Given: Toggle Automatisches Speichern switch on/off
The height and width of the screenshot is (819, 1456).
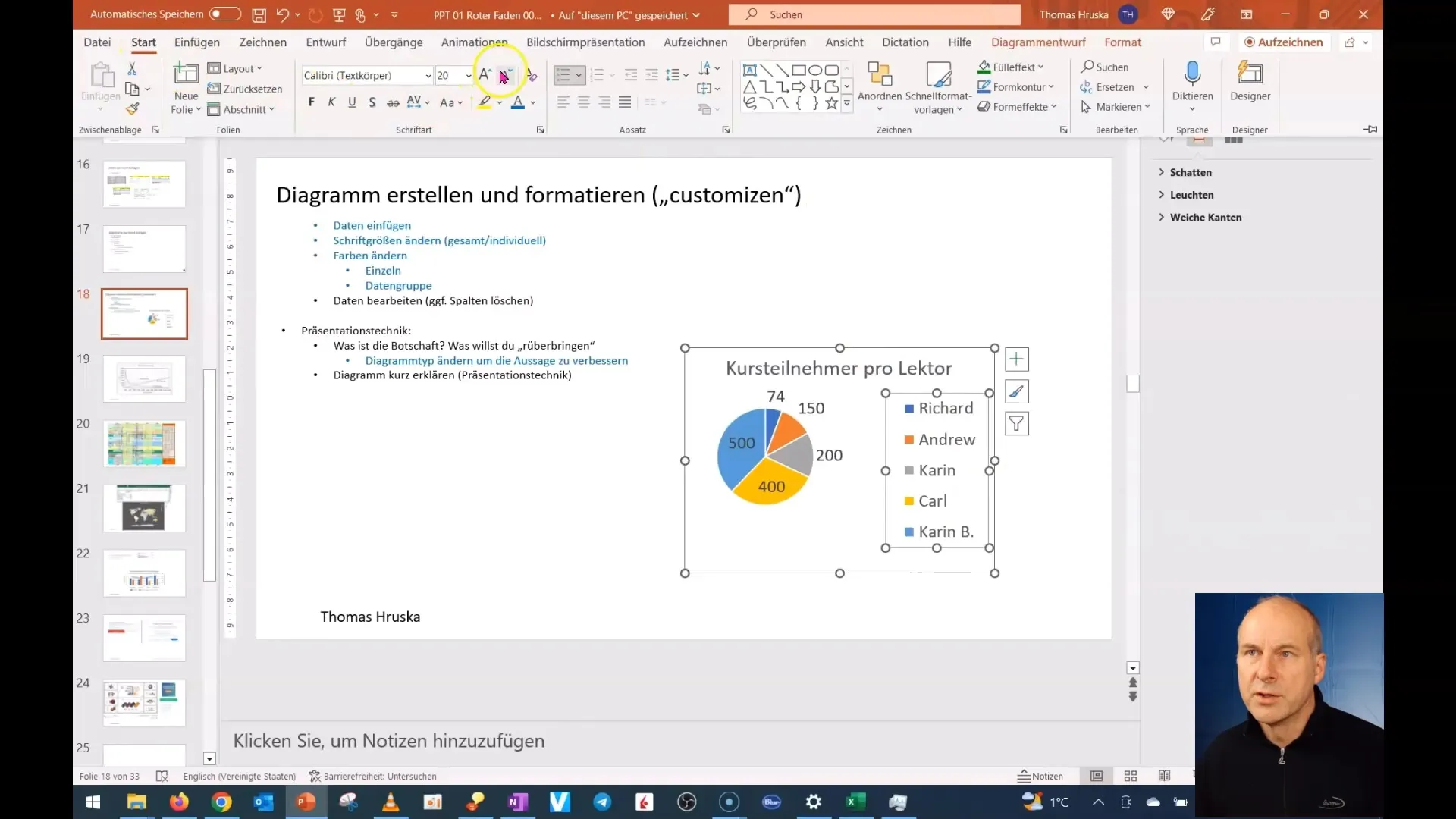Looking at the screenshot, I should tap(222, 14).
